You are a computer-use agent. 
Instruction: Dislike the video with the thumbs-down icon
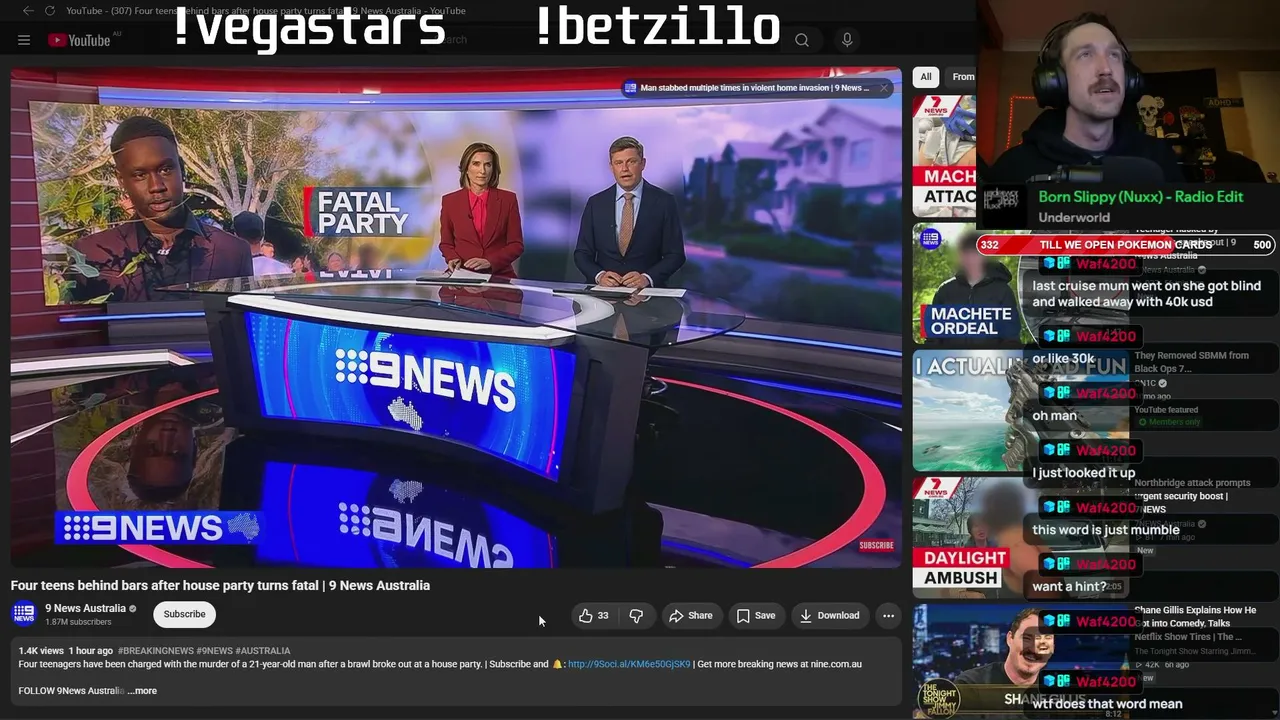click(x=636, y=616)
